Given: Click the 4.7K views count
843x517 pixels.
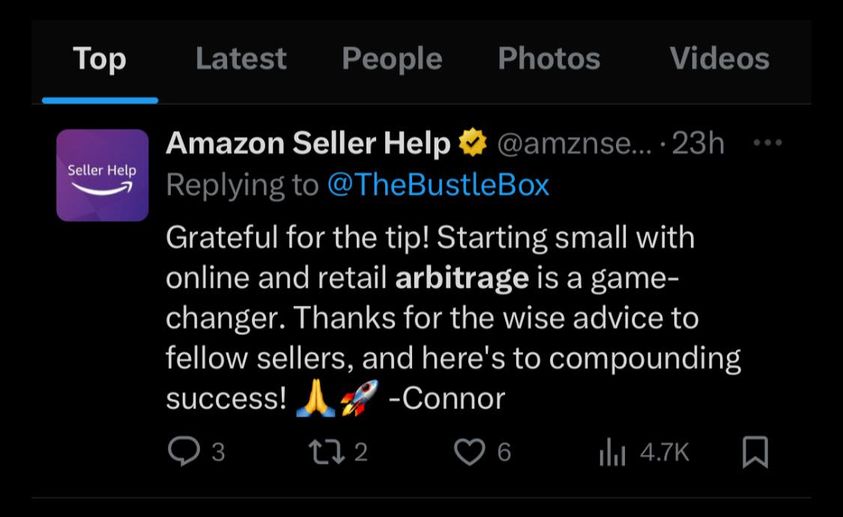Looking at the screenshot, I should pyautogui.click(x=665, y=452).
